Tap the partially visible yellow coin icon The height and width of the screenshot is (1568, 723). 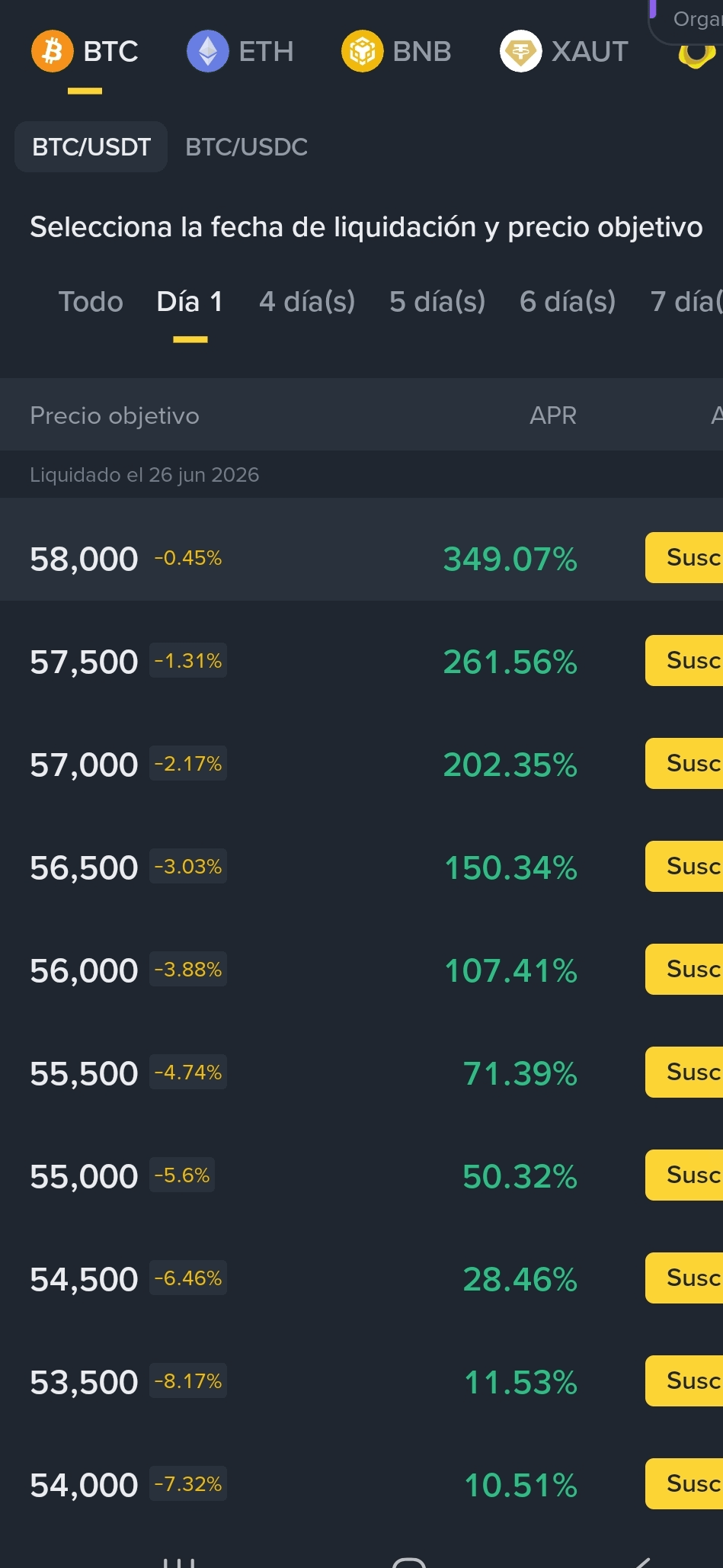(x=699, y=55)
